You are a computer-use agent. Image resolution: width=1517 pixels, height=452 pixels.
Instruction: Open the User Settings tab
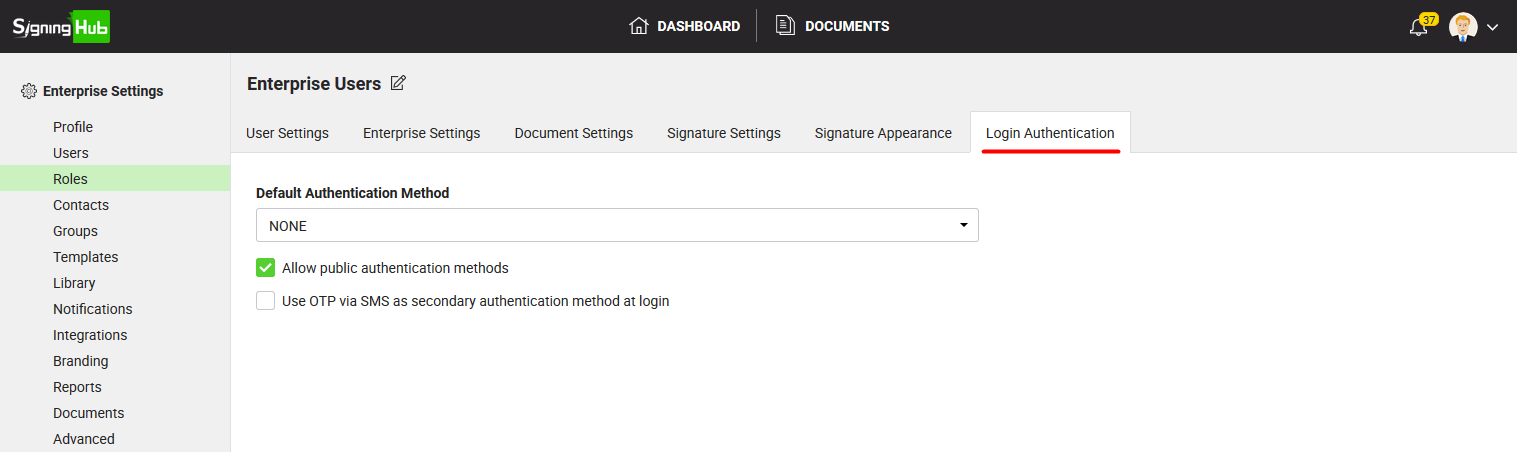[x=287, y=133]
